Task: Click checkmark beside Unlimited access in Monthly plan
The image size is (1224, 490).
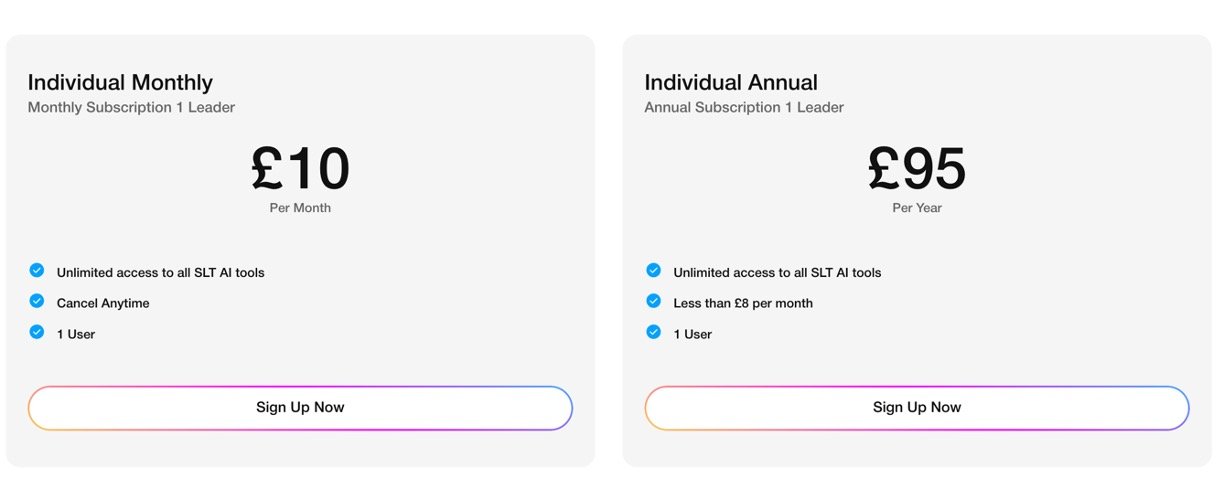Action: point(37,270)
